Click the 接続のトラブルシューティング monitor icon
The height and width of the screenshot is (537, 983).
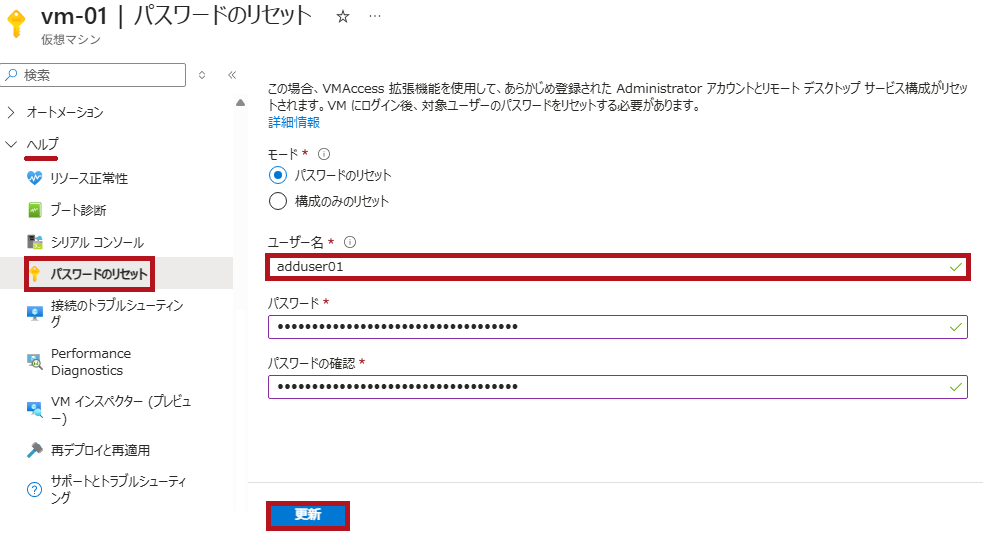coord(34,313)
